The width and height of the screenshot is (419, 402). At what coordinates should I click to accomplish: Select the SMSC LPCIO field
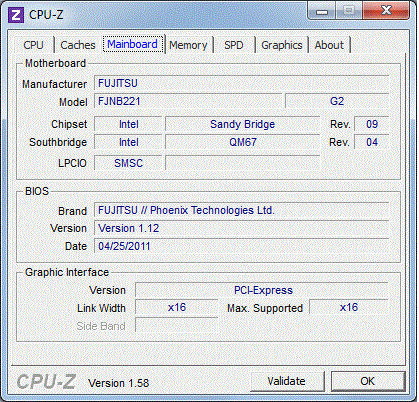point(128,163)
